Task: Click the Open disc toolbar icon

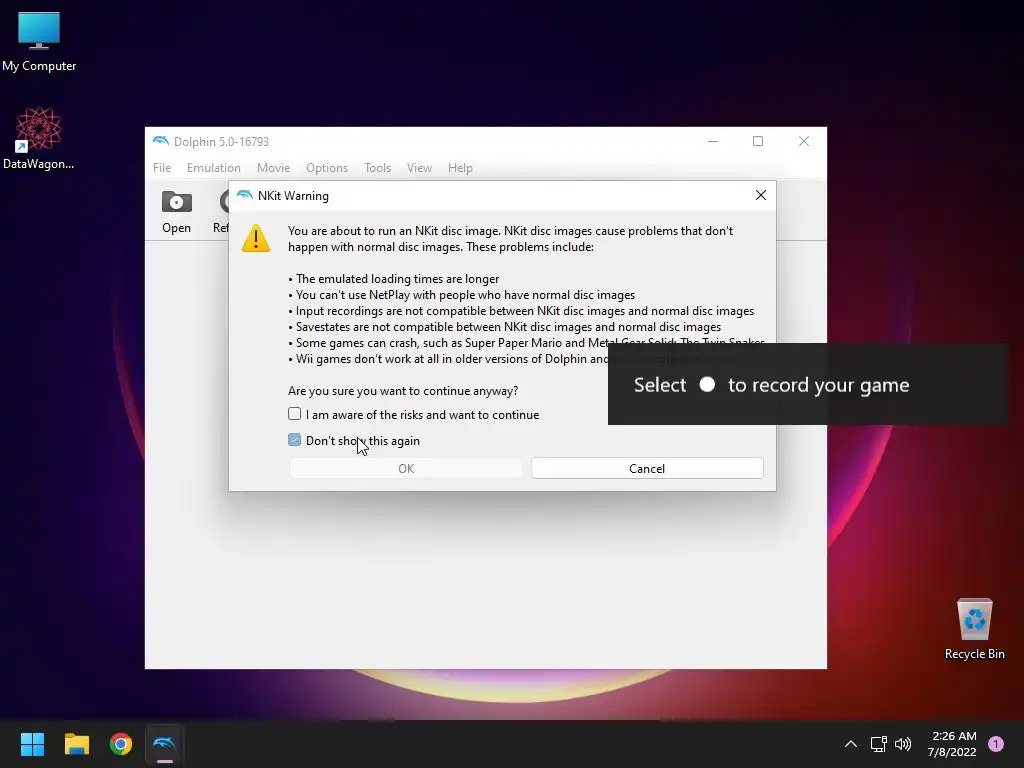Action: [x=176, y=212]
